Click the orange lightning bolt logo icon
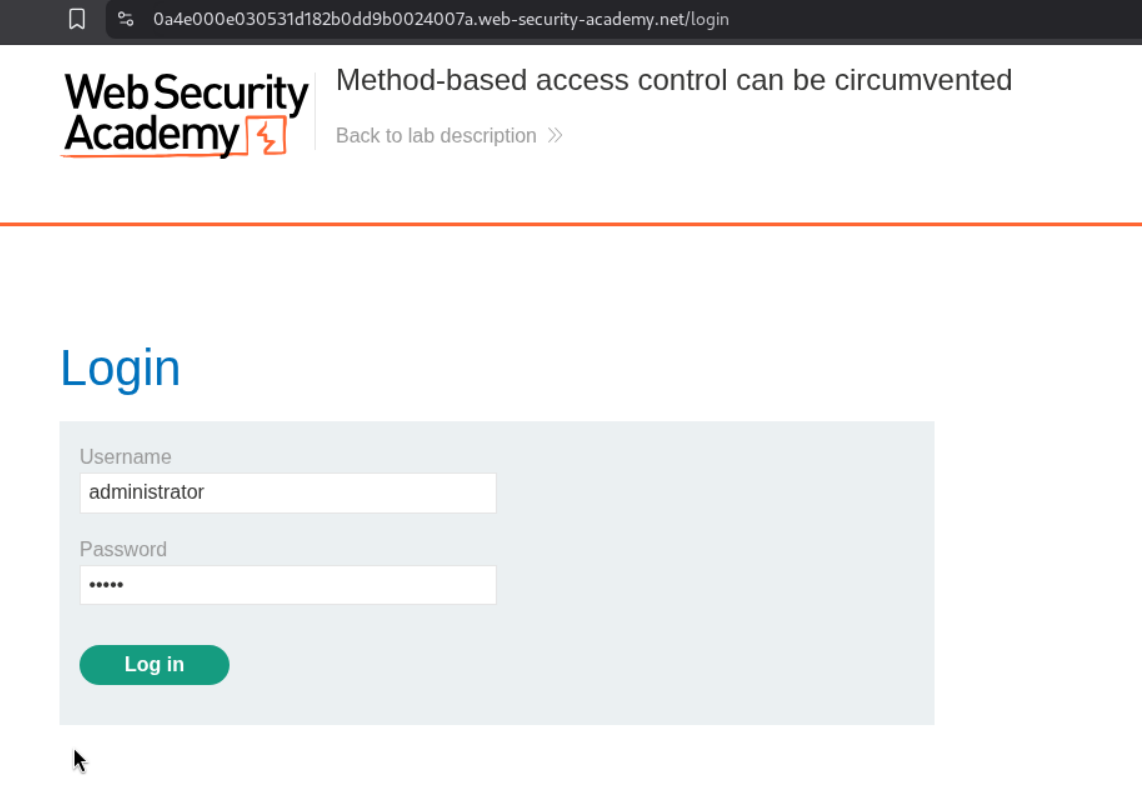 click(269, 136)
